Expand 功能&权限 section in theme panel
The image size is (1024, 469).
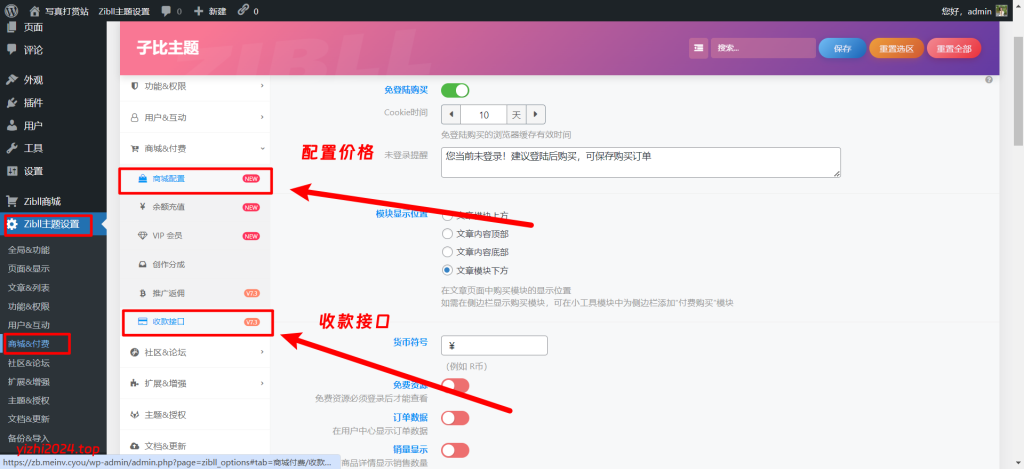[x=195, y=86]
